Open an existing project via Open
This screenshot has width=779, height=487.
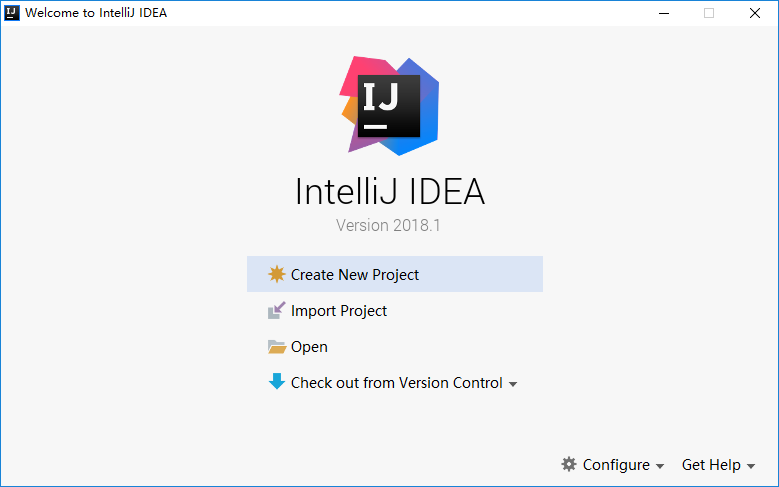309,347
